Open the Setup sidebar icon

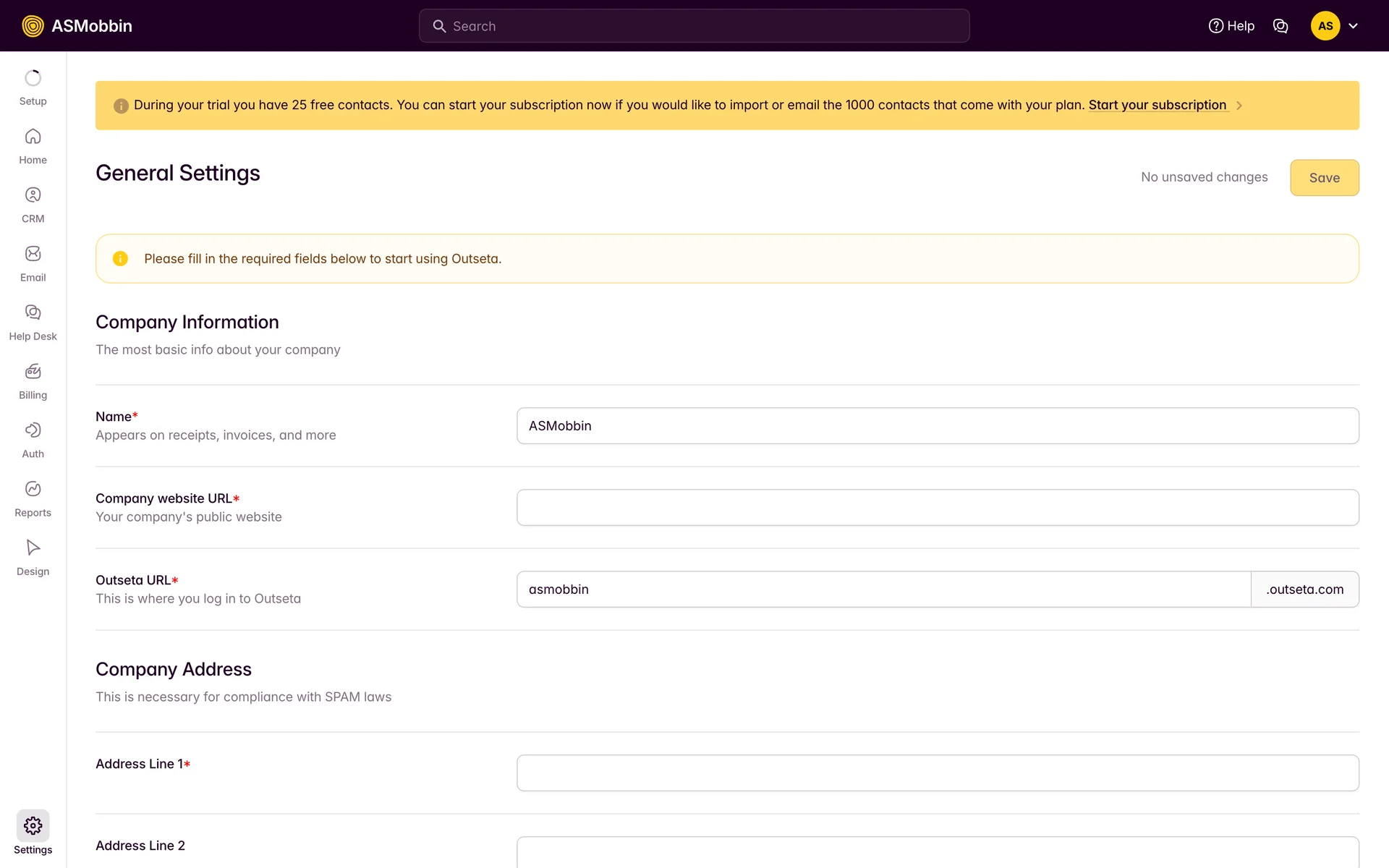[x=33, y=78]
